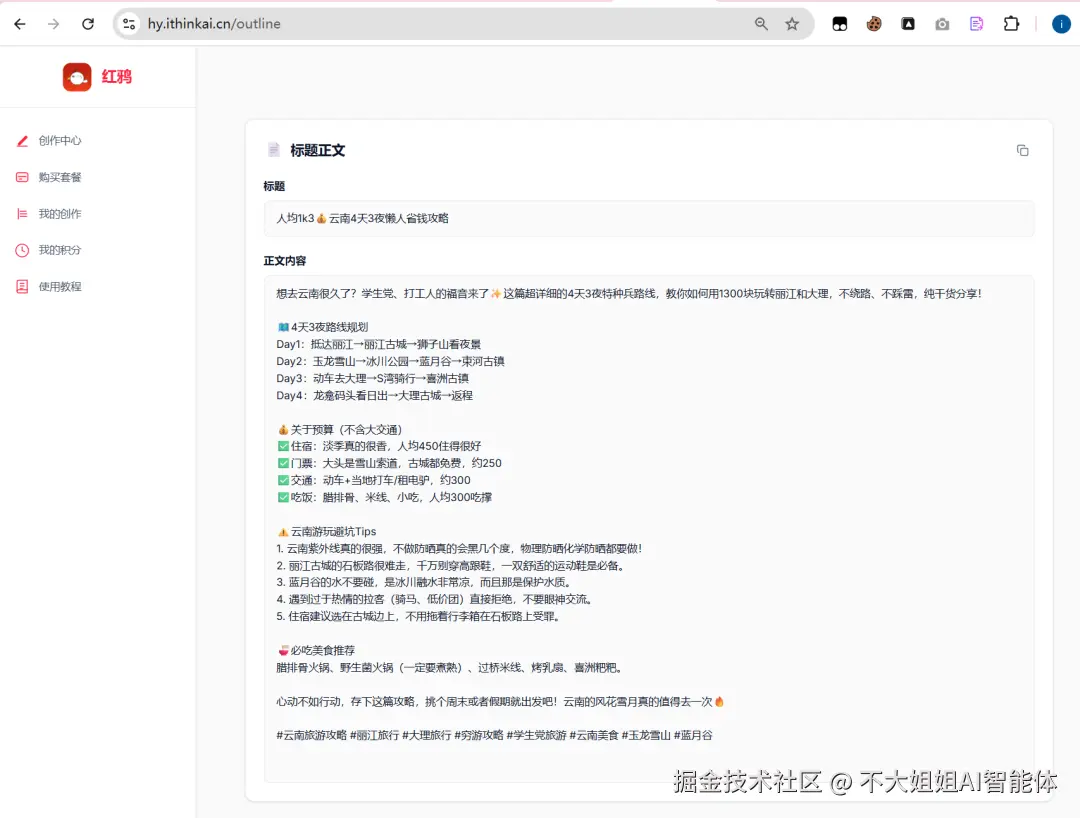Image resolution: width=1080 pixels, height=818 pixels.
Task: Open the camera screenshot extension icon
Action: pyautogui.click(x=941, y=23)
